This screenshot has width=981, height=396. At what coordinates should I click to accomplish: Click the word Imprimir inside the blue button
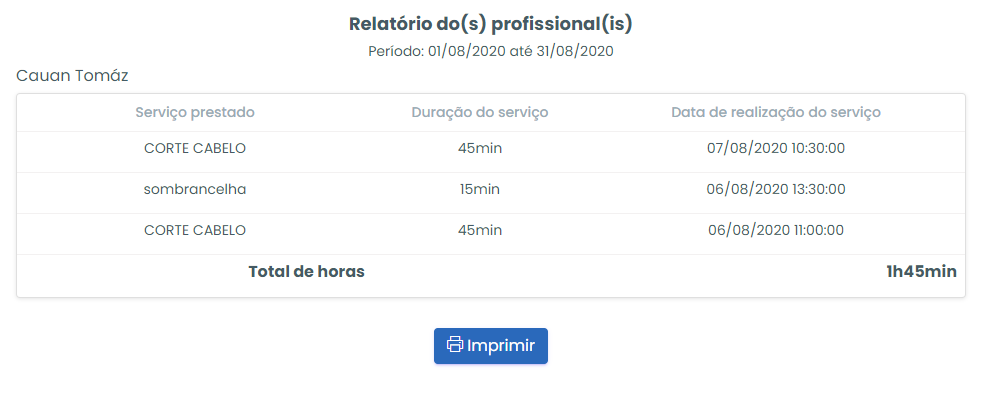tap(501, 345)
